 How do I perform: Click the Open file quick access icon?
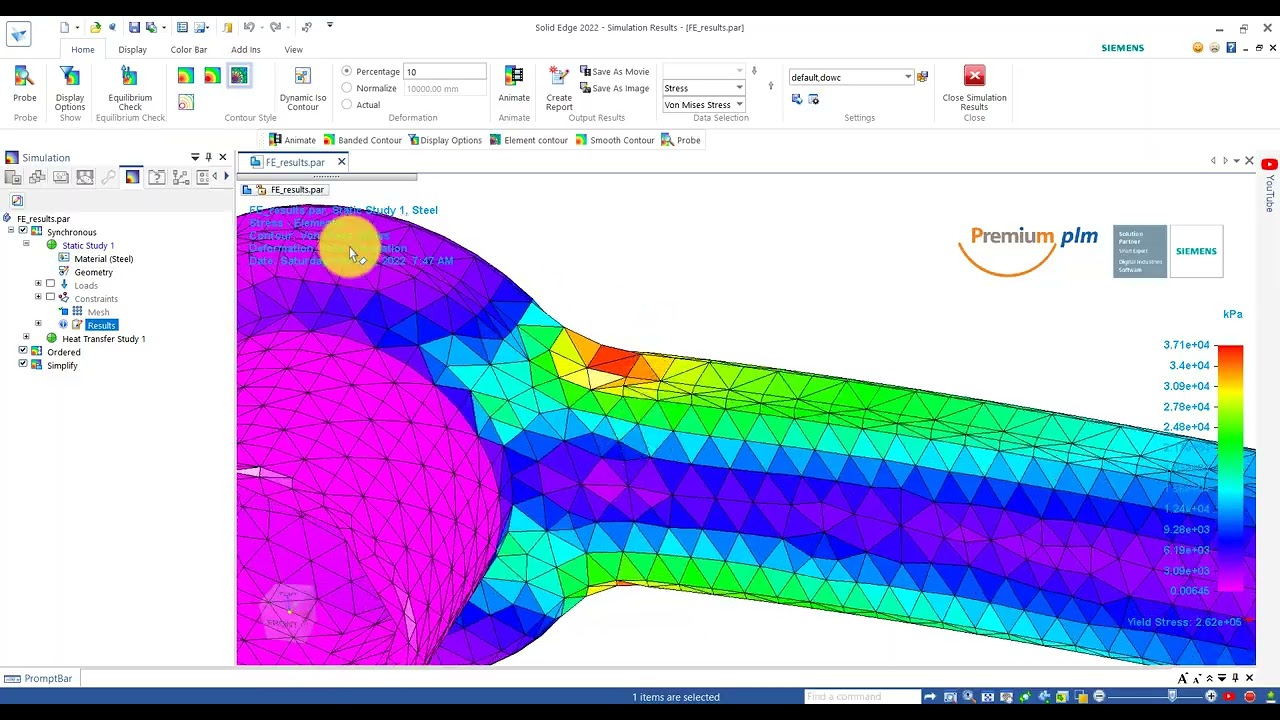click(95, 27)
